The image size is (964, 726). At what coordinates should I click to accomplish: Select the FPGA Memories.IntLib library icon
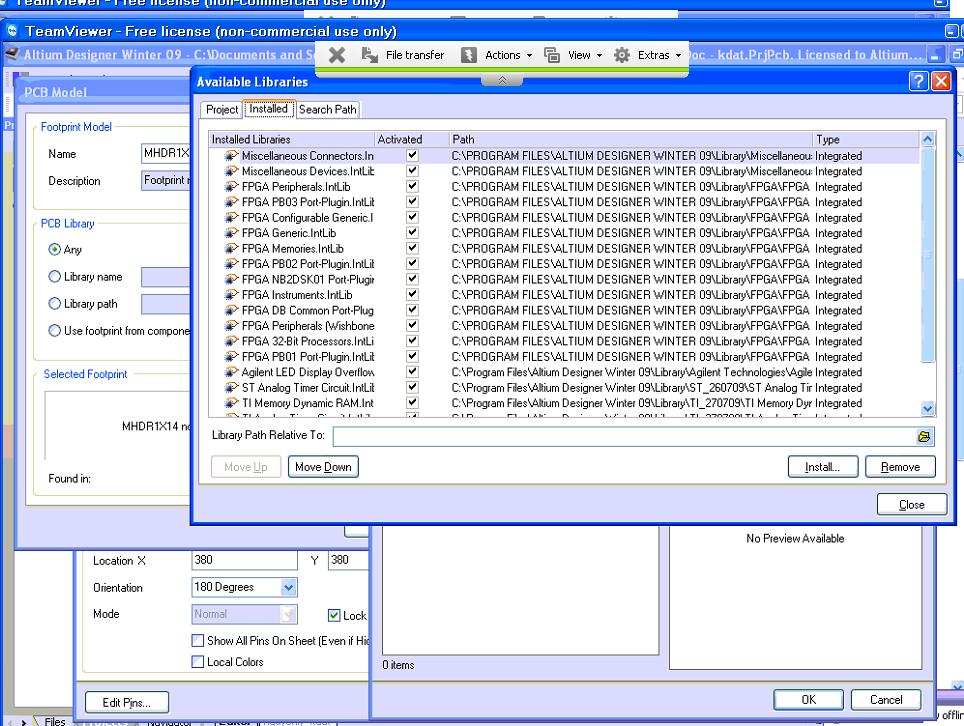click(x=232, y=249)
